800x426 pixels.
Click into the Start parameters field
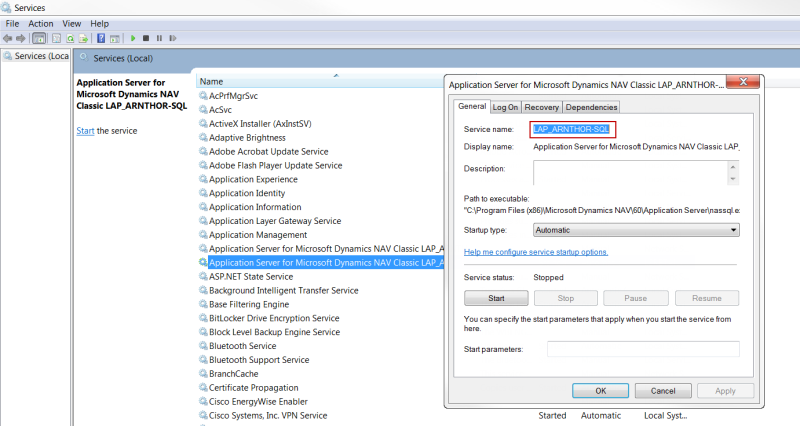(643, 349)
